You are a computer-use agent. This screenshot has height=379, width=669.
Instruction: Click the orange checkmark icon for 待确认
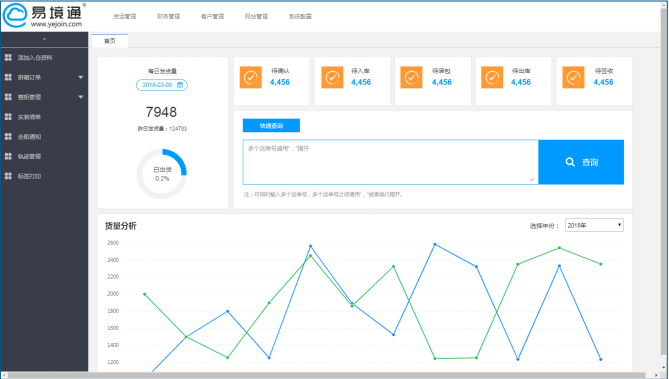[x=251, y=77]
